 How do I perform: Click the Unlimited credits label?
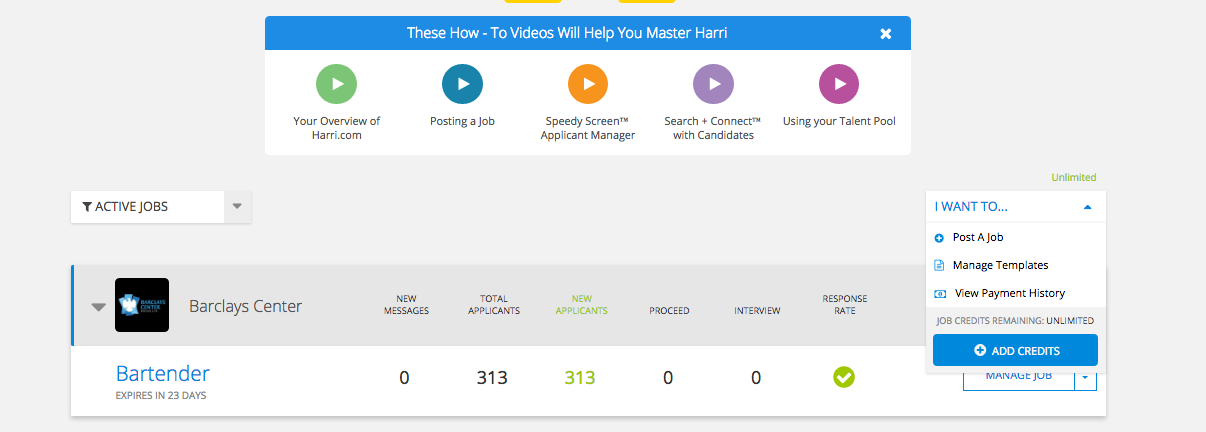[1073, 178]
